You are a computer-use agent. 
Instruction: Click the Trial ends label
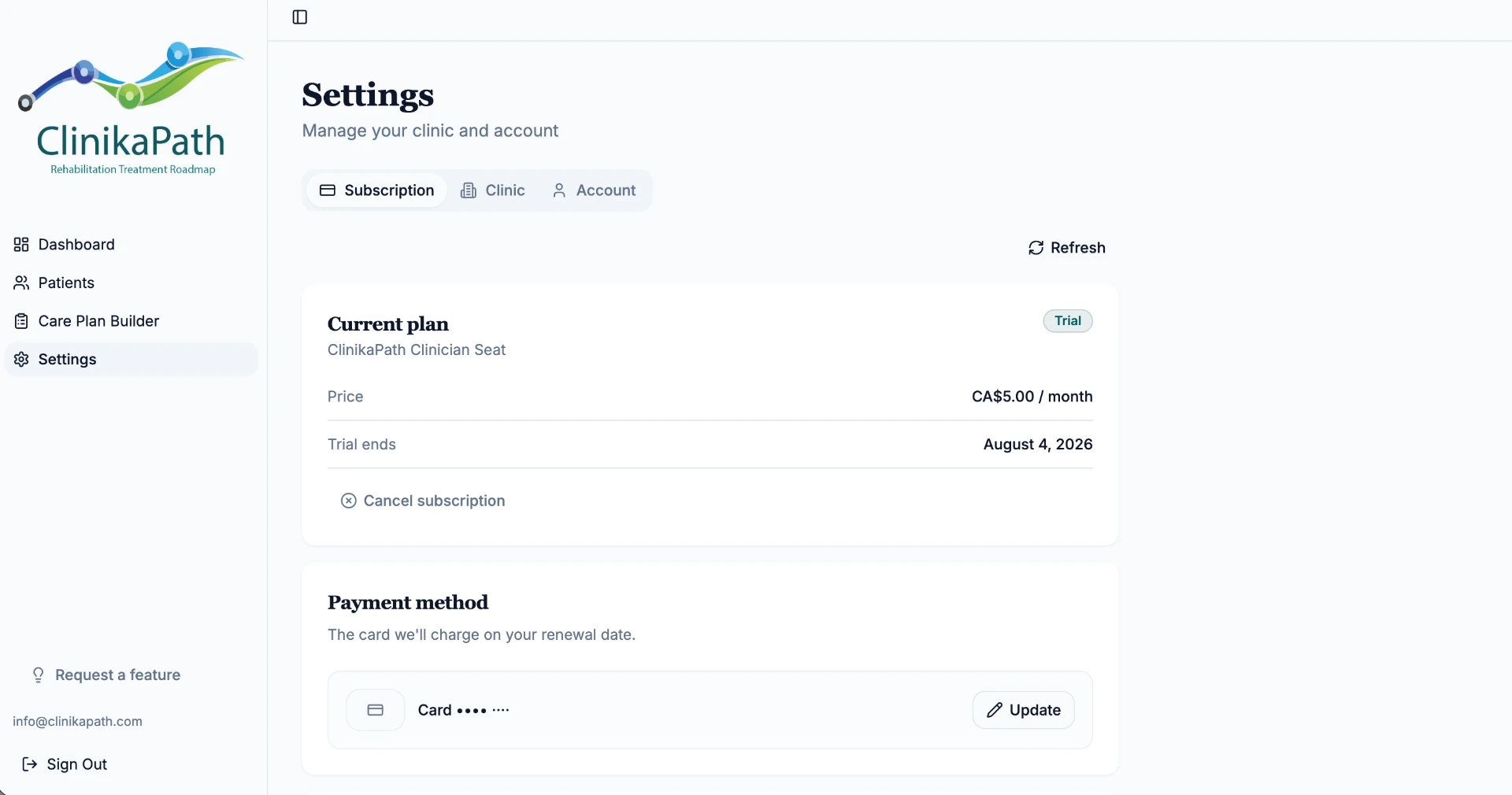[x=361, y=445]
